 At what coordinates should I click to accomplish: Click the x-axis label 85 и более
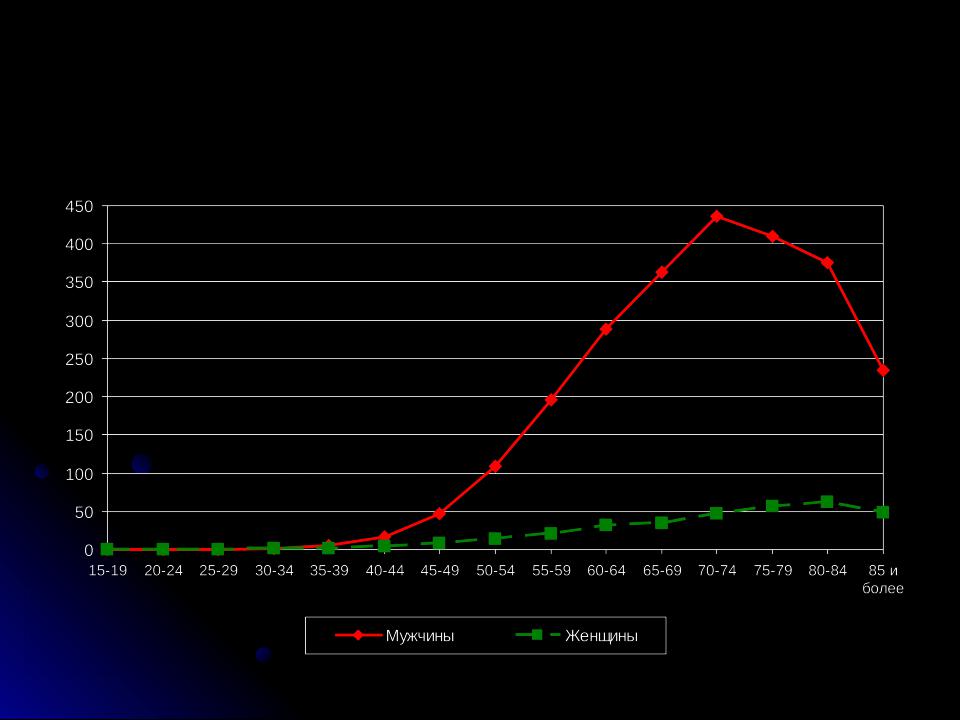883,579
